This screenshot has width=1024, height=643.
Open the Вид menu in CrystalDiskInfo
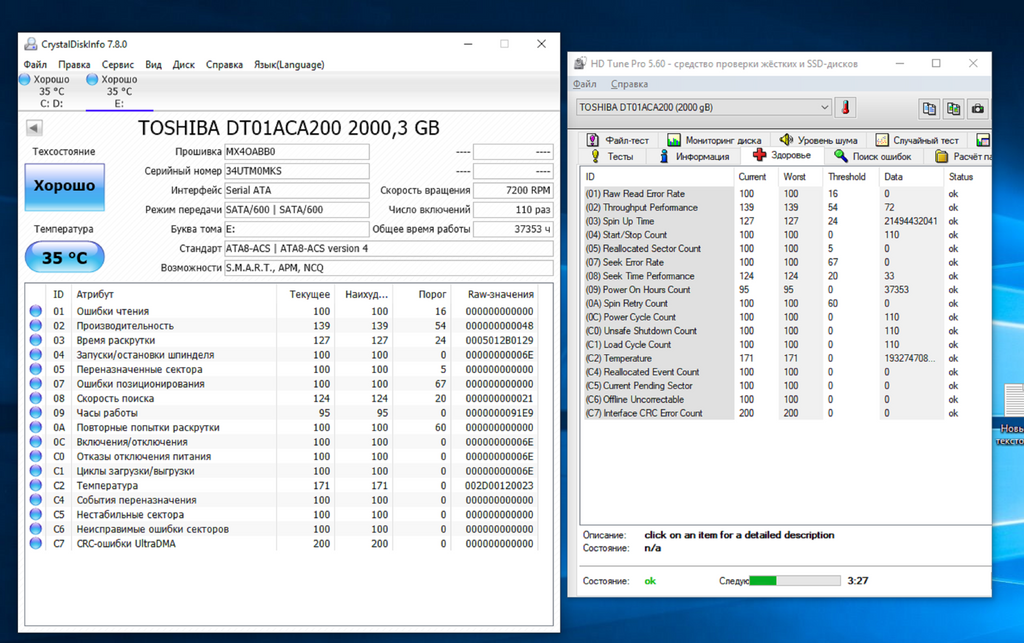[153, 65]
